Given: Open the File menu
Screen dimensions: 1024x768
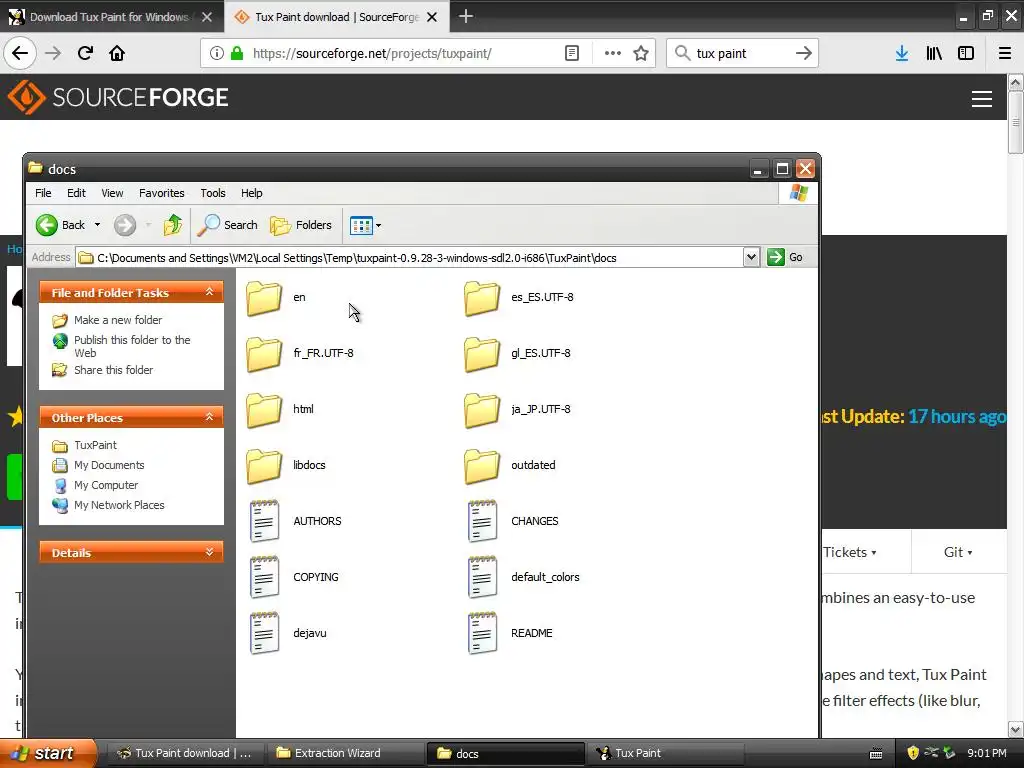Looking at the screenshot, I should click(43, 193).
